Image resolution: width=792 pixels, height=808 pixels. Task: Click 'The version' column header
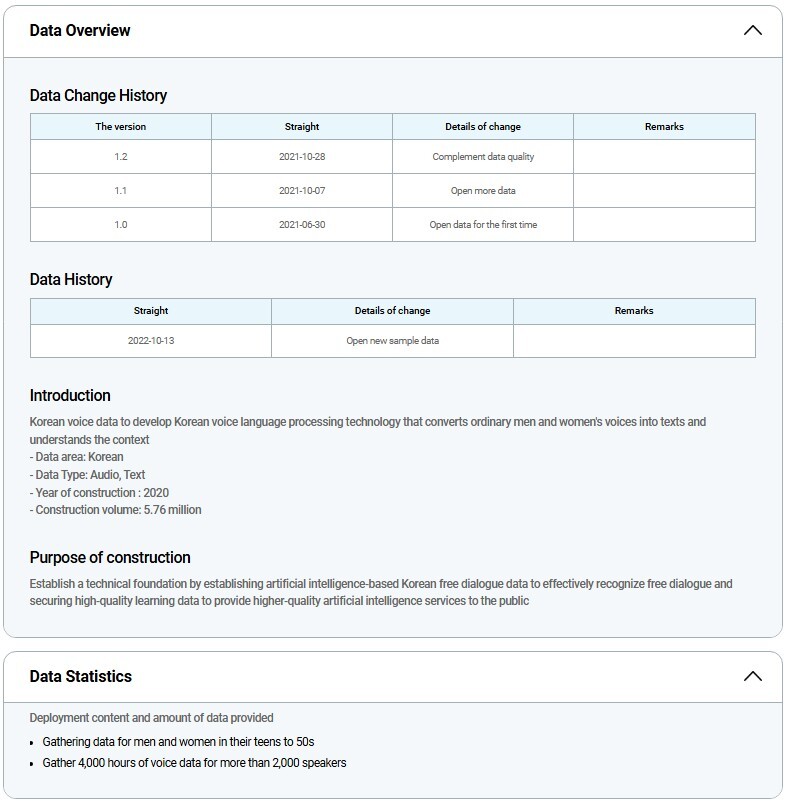click(121, 127)
